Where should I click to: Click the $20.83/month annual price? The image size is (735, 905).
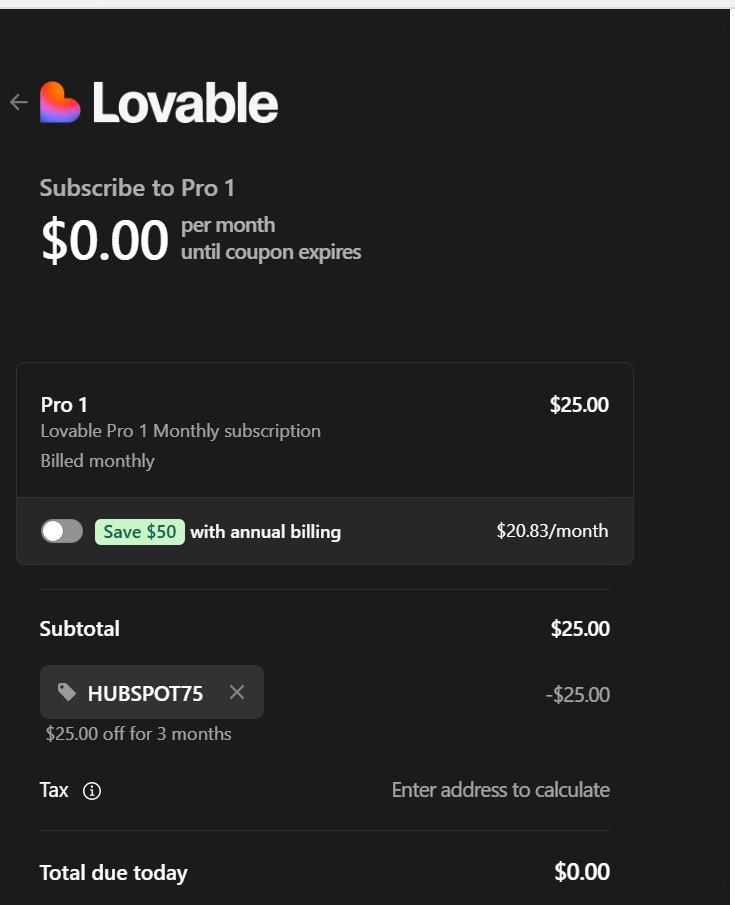click(552, 531)
